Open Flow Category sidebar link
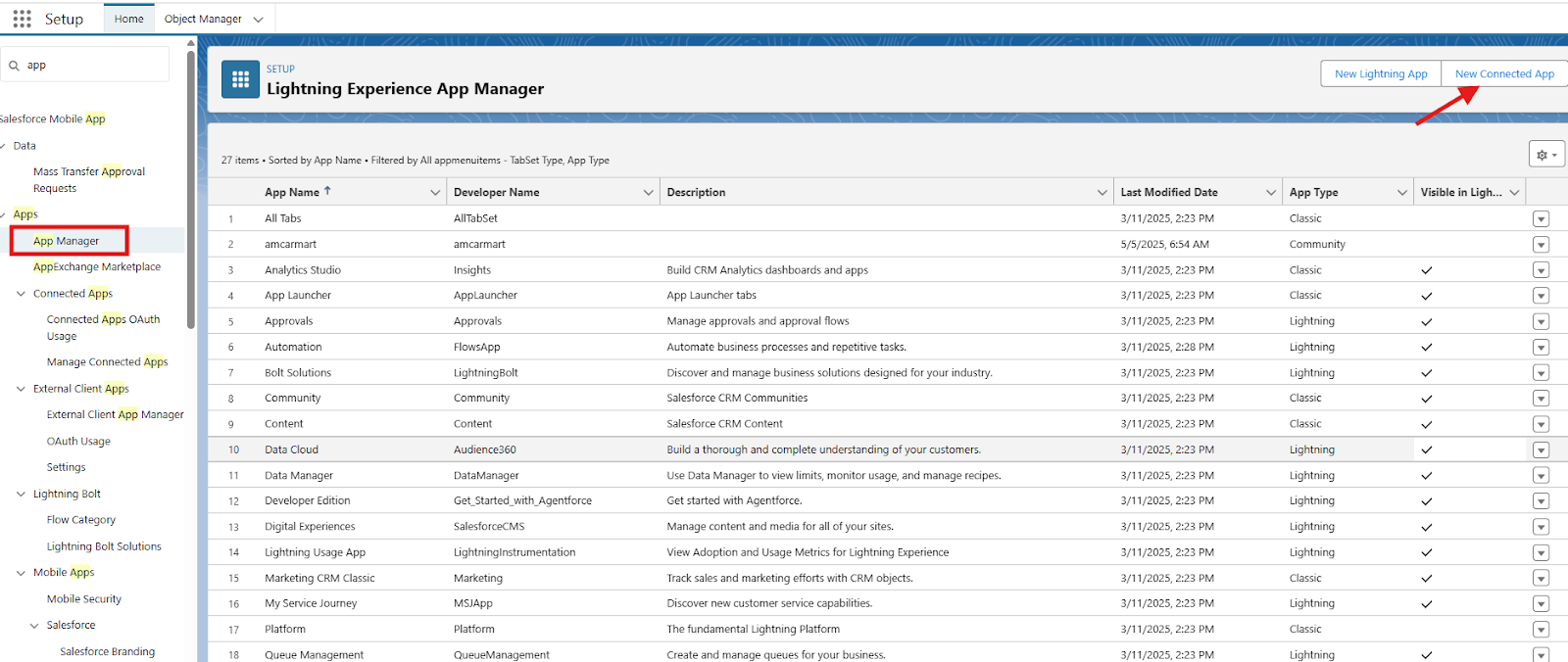Screen dimensions: 1568x662 tap(81, 521)
